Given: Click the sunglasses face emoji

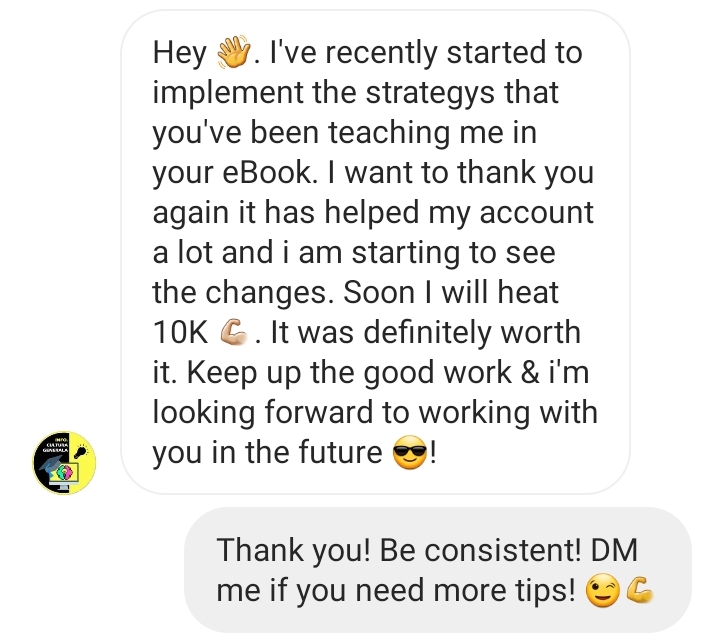Looking at the screenshot, I should 410,452.
